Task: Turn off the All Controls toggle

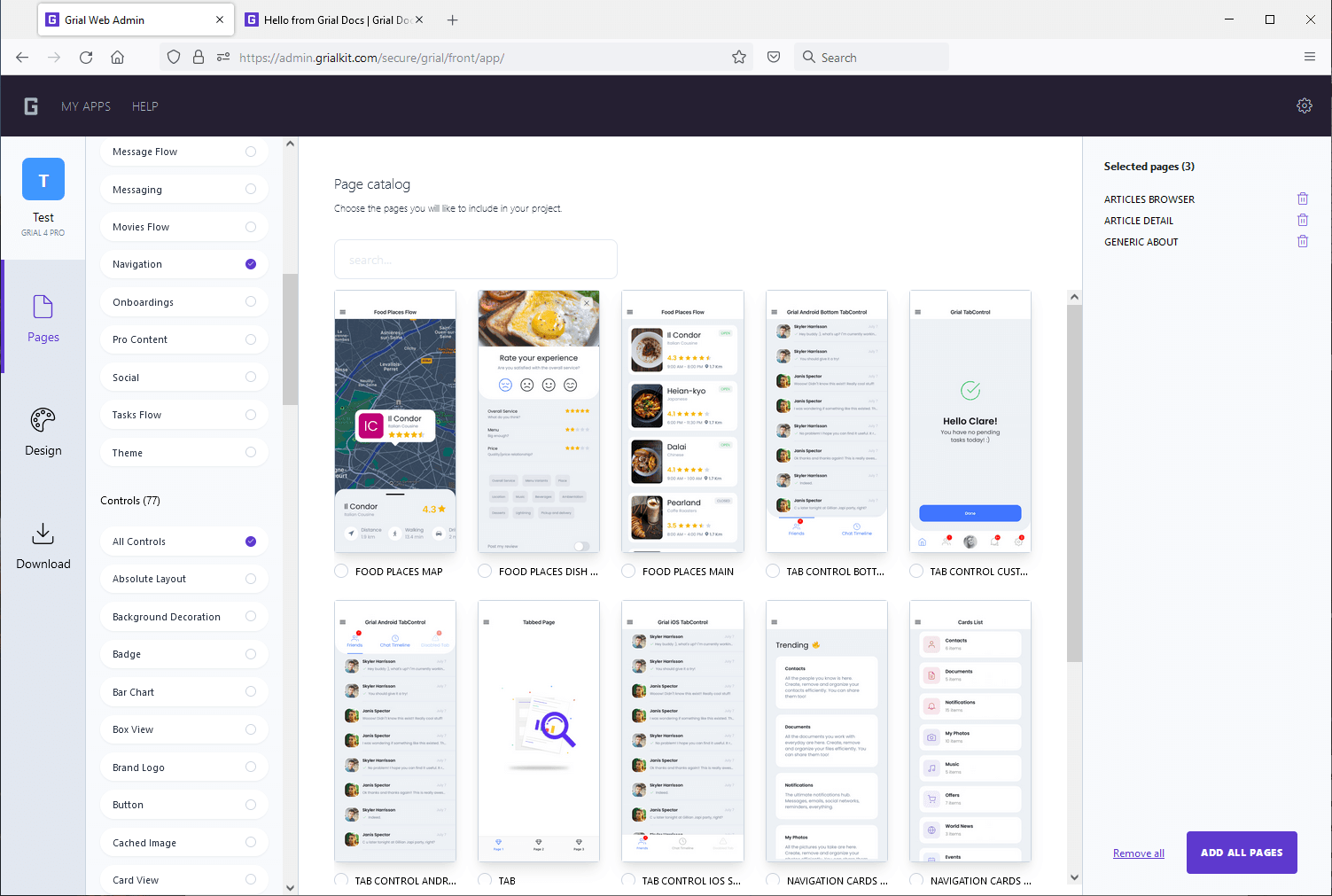Action: click(251, 541)
